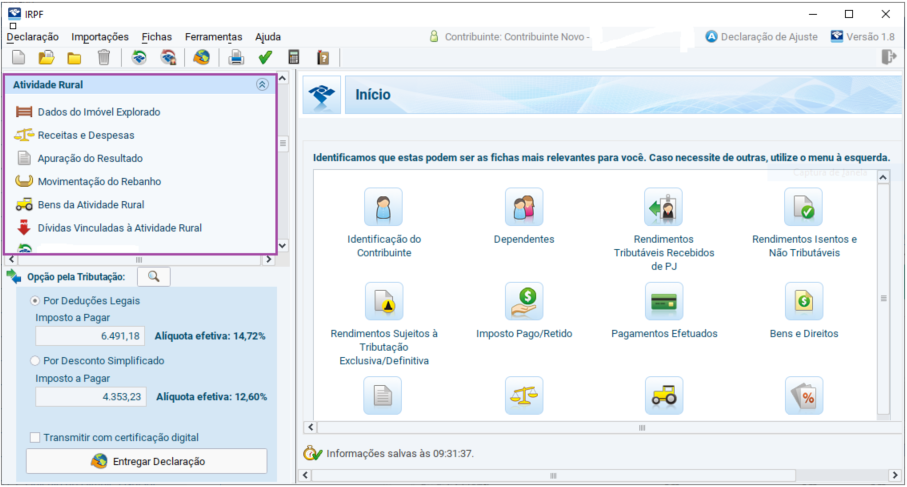Viewport: 907px width, 487px height.
Task: Open Rendimentos Sujeitos à Tributação Exclusiva/Definitiva icon
Action: (x=384, y=301)
